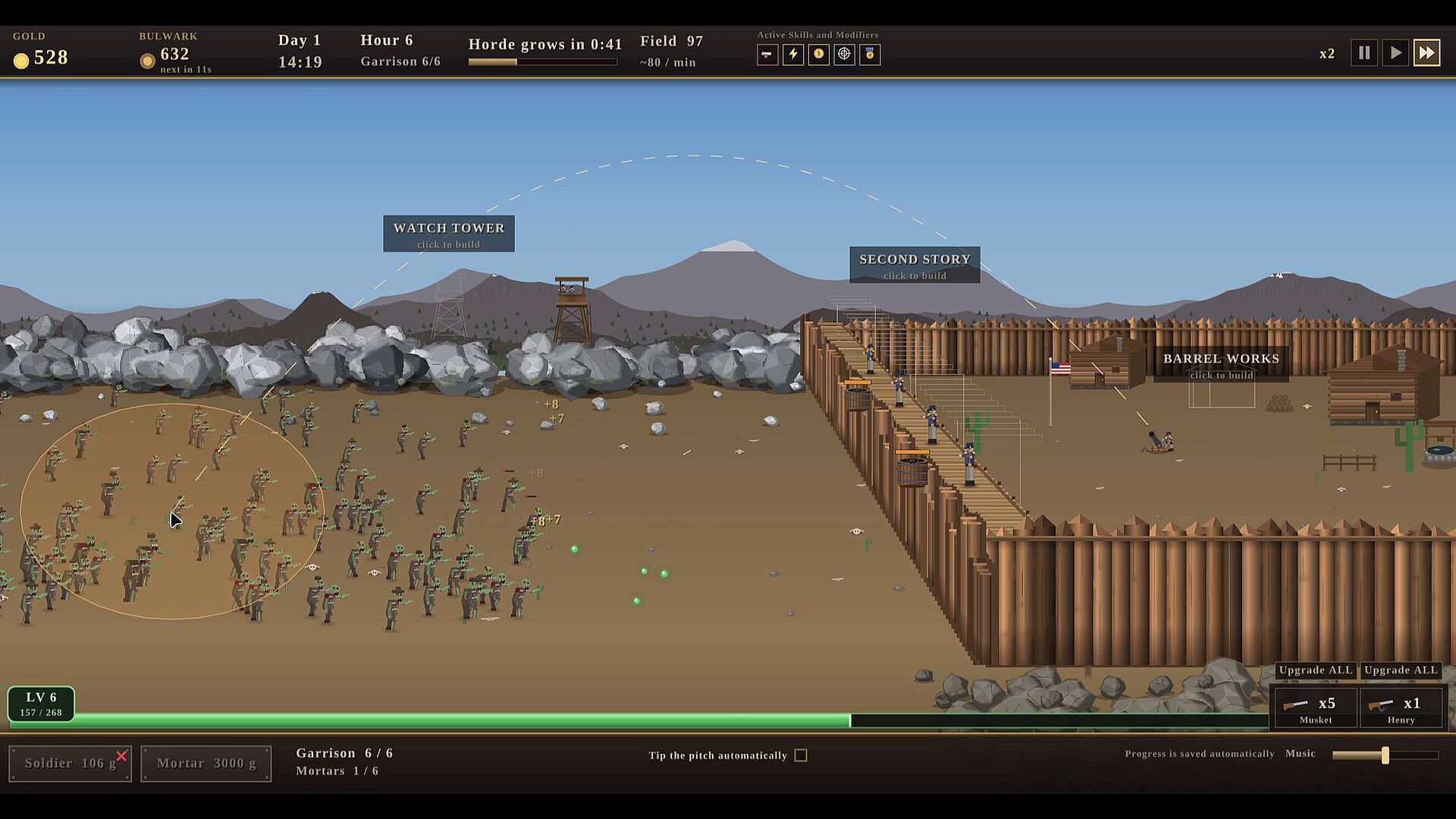Click the pistol skill icon
This screenshot has height=819, width=1456.
pyautogui.click(x=767, y=55)
